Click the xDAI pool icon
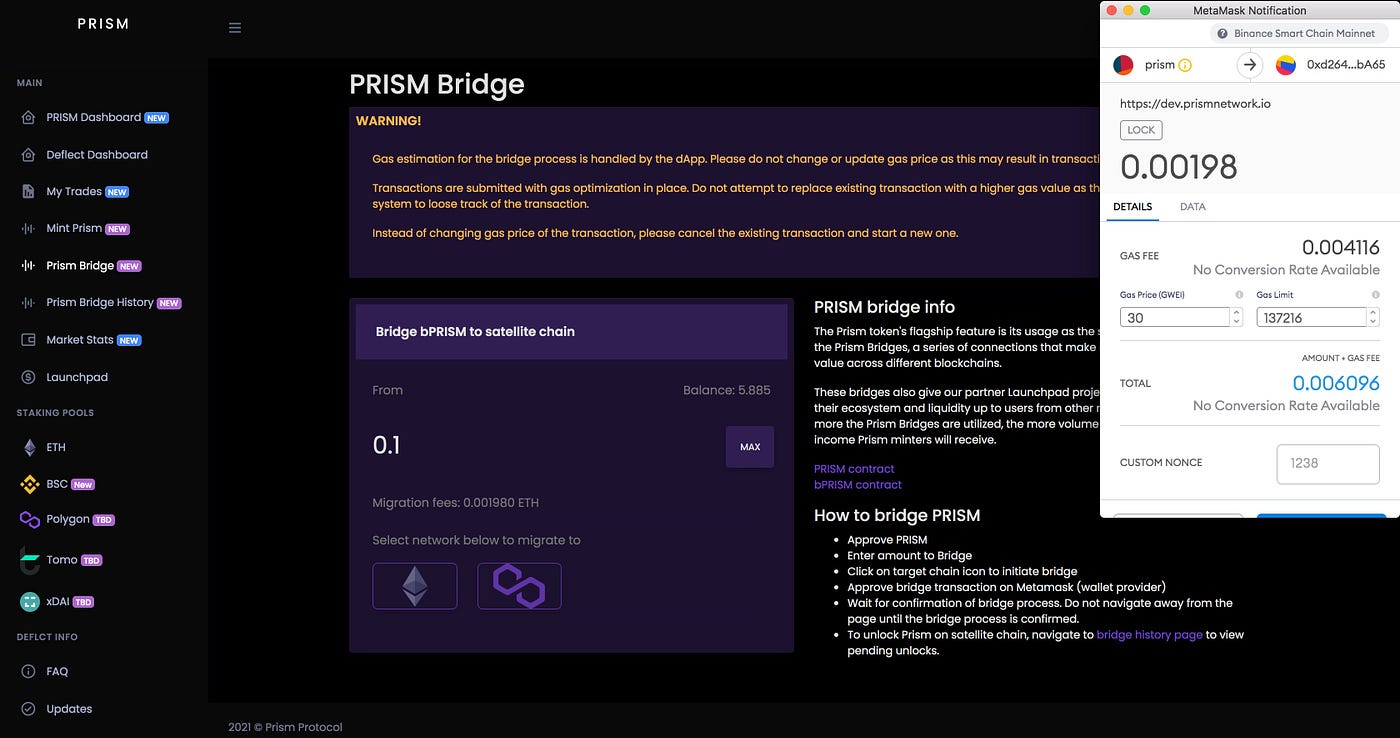Viewport: 1400px width, 738px height. pos(30,602)
